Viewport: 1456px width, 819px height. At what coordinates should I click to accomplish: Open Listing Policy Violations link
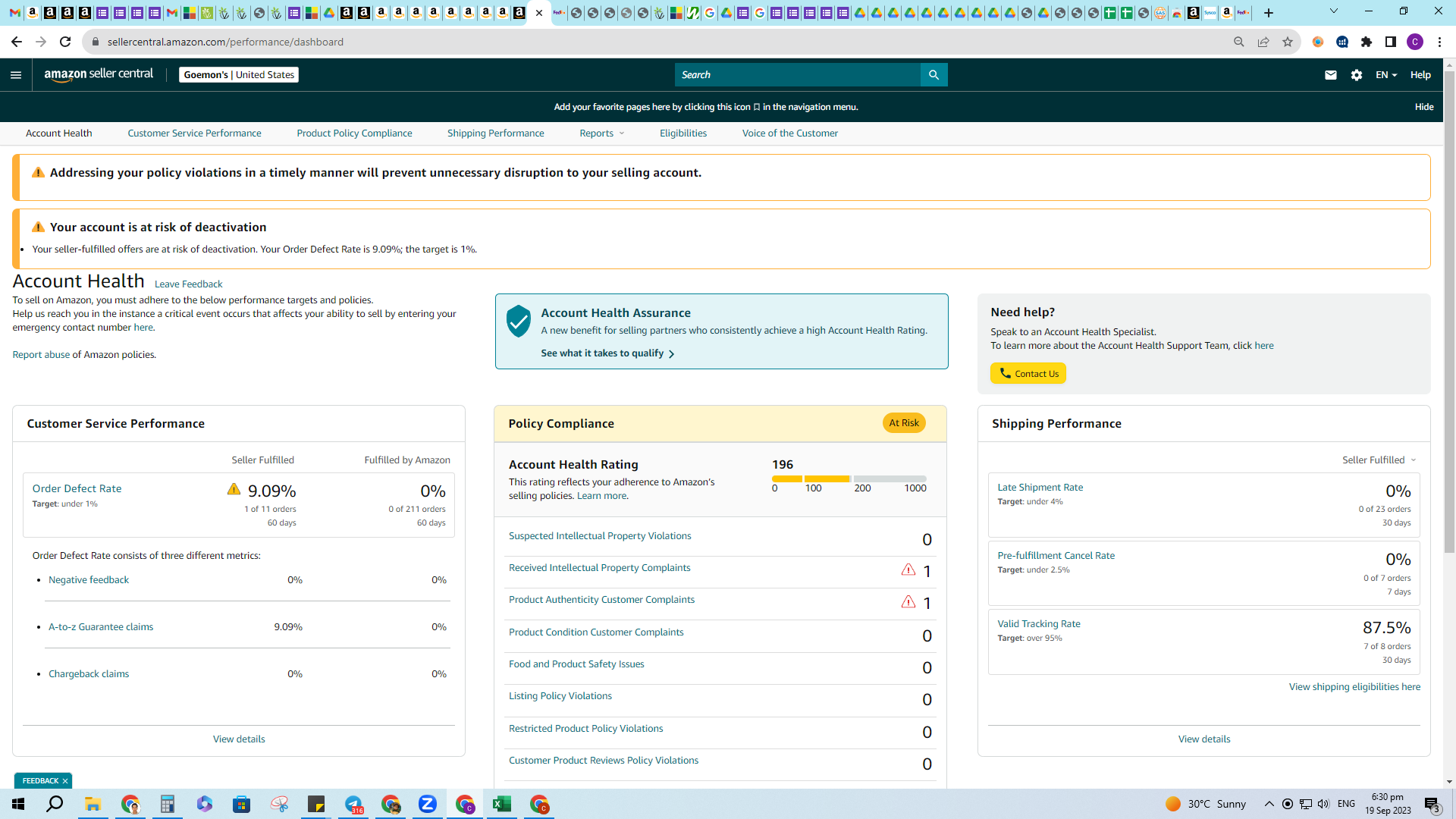(560, 695)
